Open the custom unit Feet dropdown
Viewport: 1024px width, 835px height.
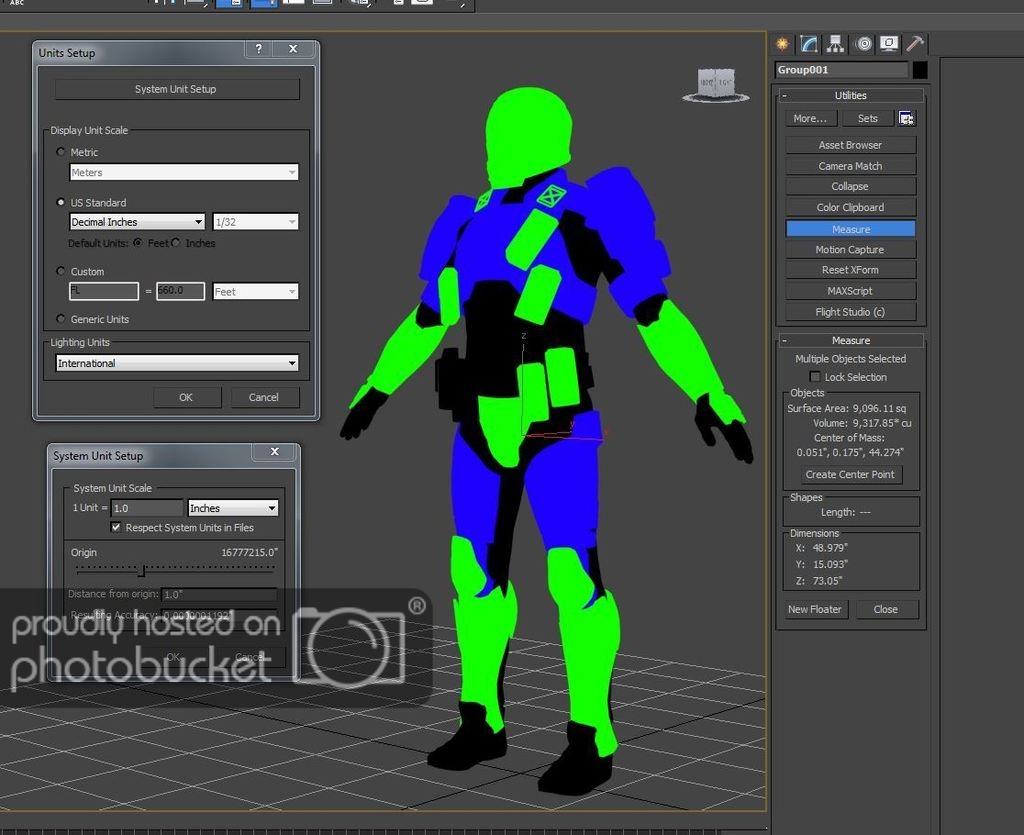tap(255, 291)
